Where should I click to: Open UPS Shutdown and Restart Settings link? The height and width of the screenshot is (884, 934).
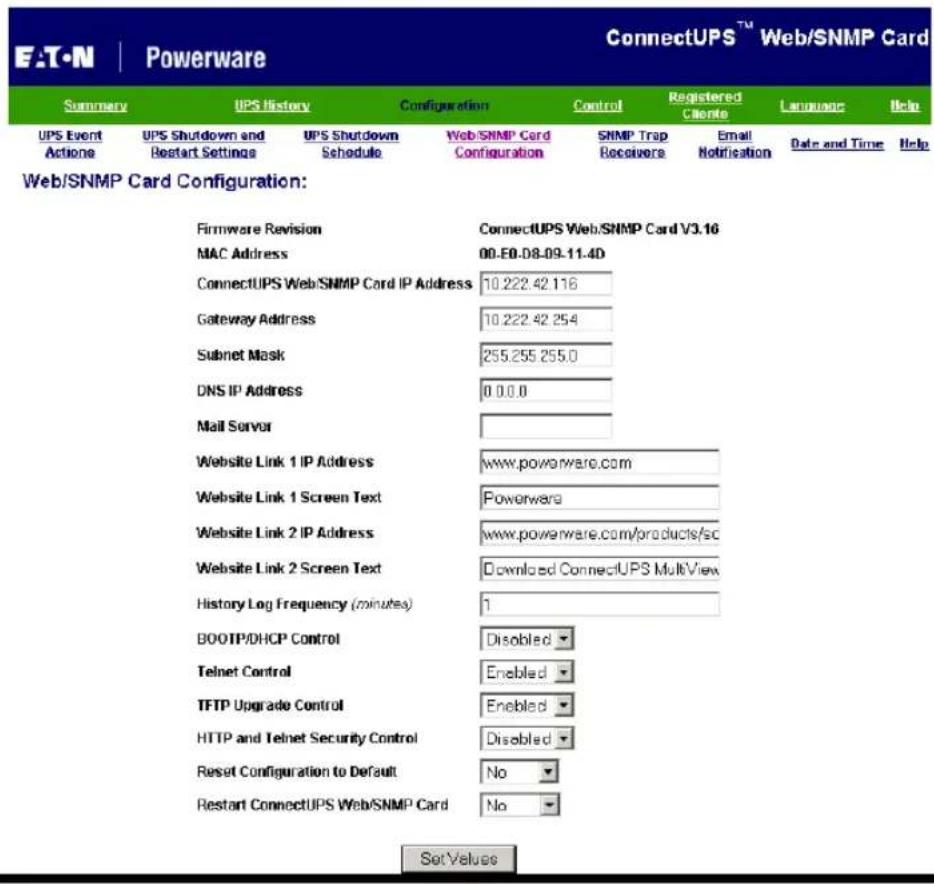[x=203, y=144]
